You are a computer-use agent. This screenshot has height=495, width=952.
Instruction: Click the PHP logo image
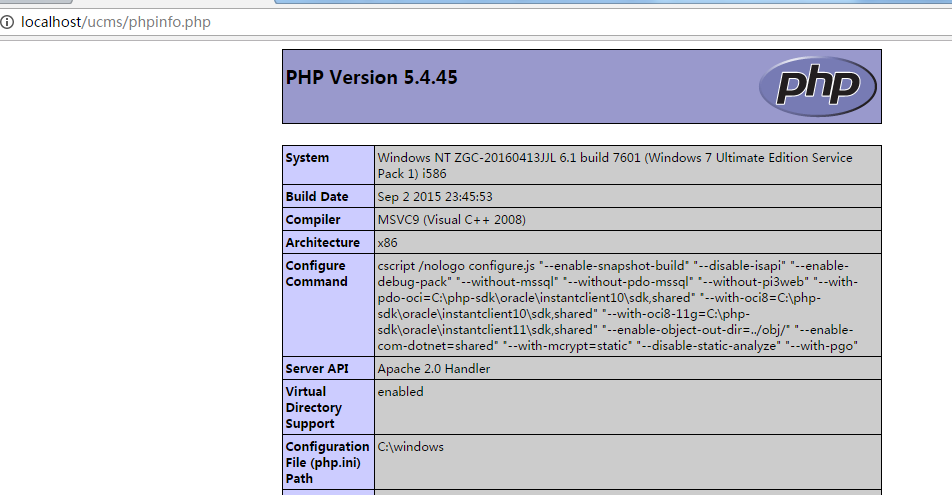[818, 86]
